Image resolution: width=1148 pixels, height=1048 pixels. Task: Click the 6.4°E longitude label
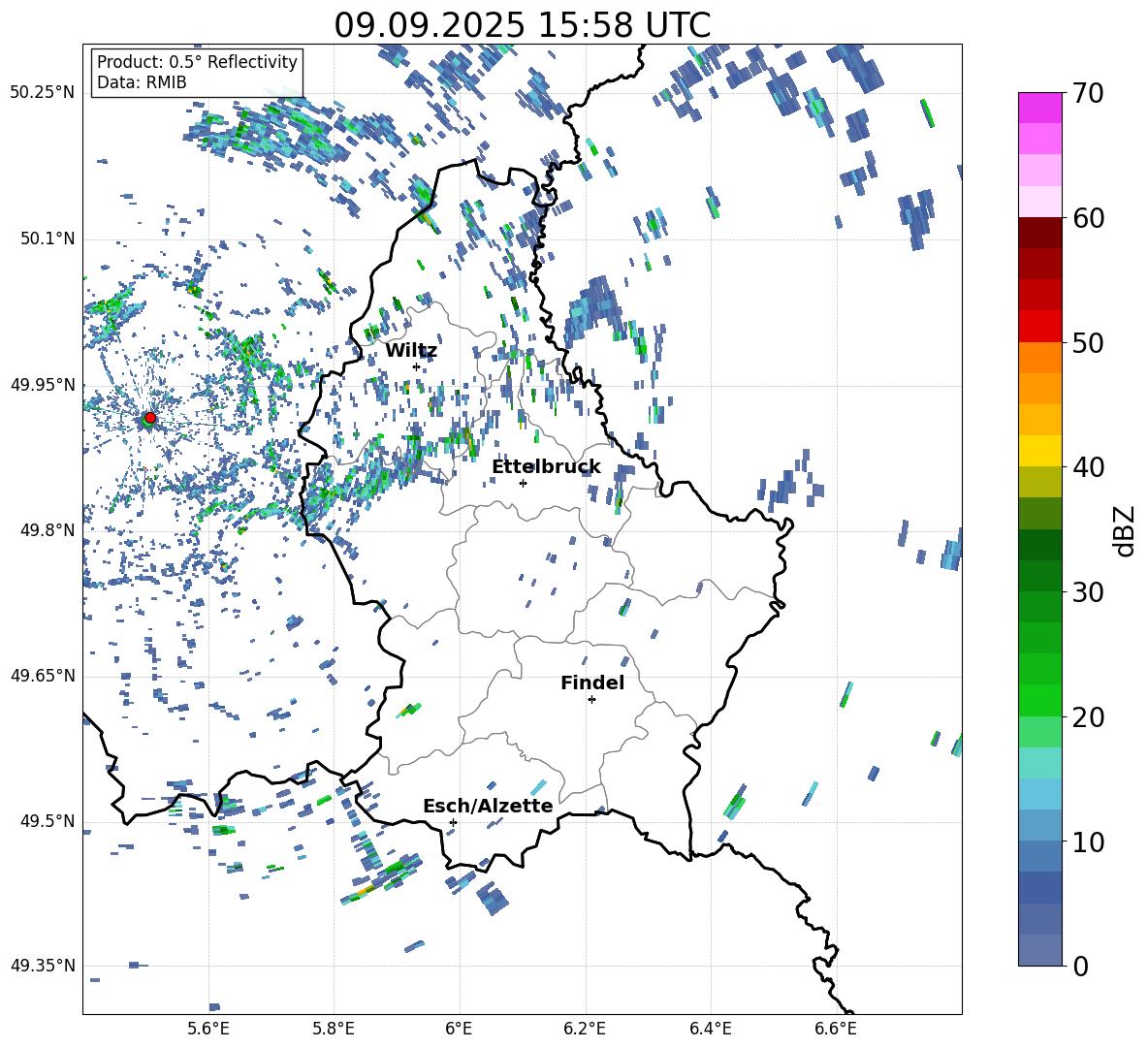click(x=710, y=1029)
